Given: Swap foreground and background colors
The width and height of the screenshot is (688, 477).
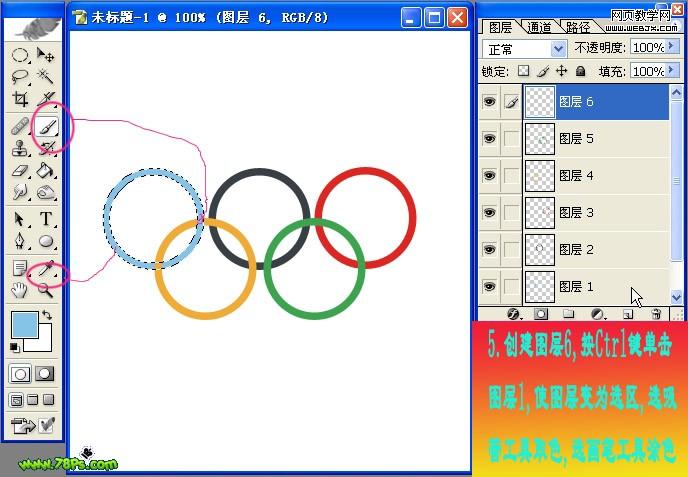Looking at the screenshot, I should 46,315.
